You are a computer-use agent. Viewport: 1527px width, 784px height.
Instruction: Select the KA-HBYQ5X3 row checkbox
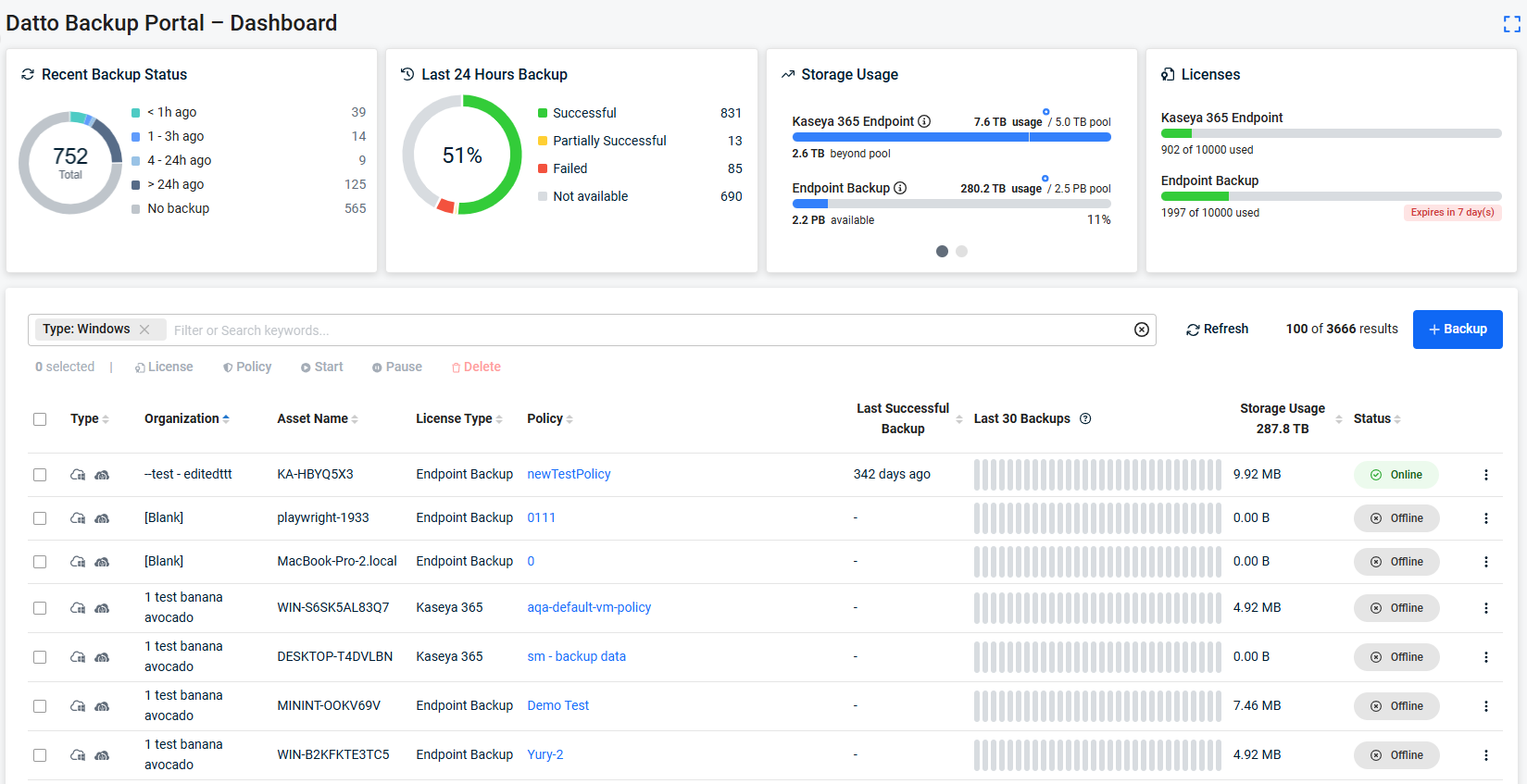click(x=40, y=475)
